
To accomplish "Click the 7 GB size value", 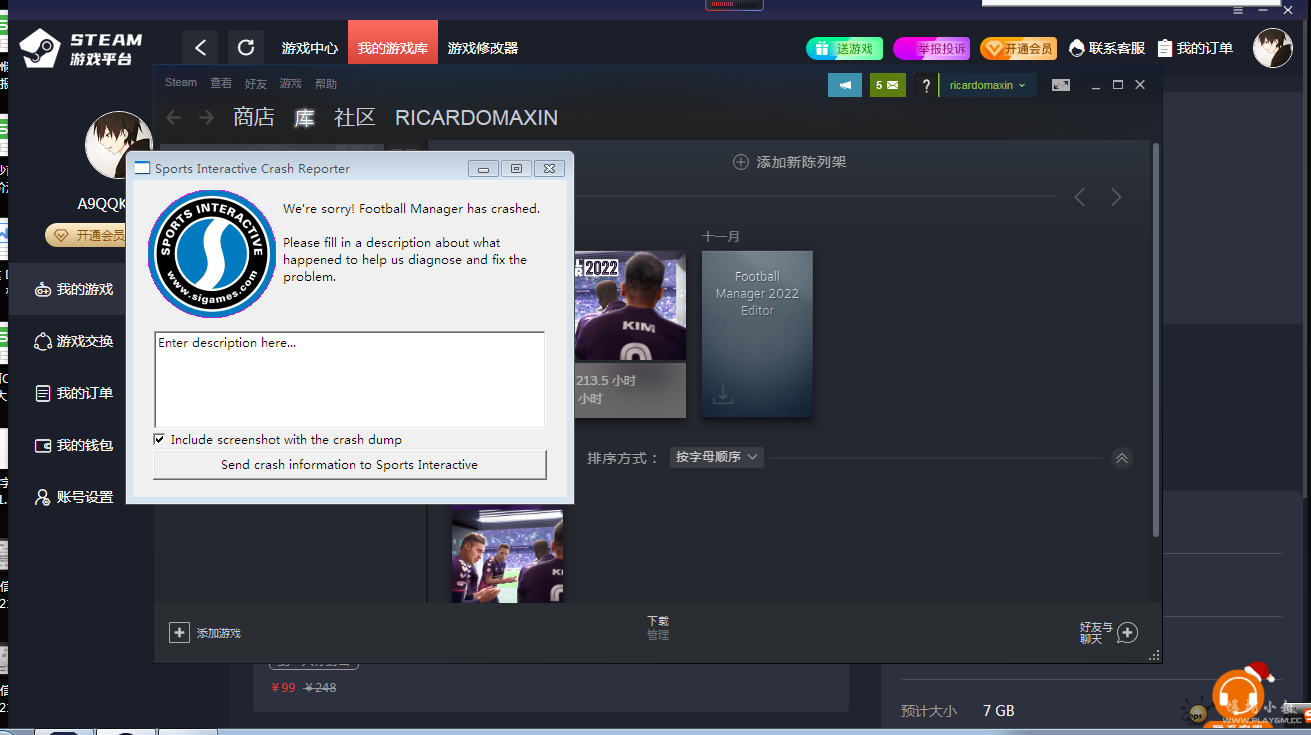I will [999, 711].
